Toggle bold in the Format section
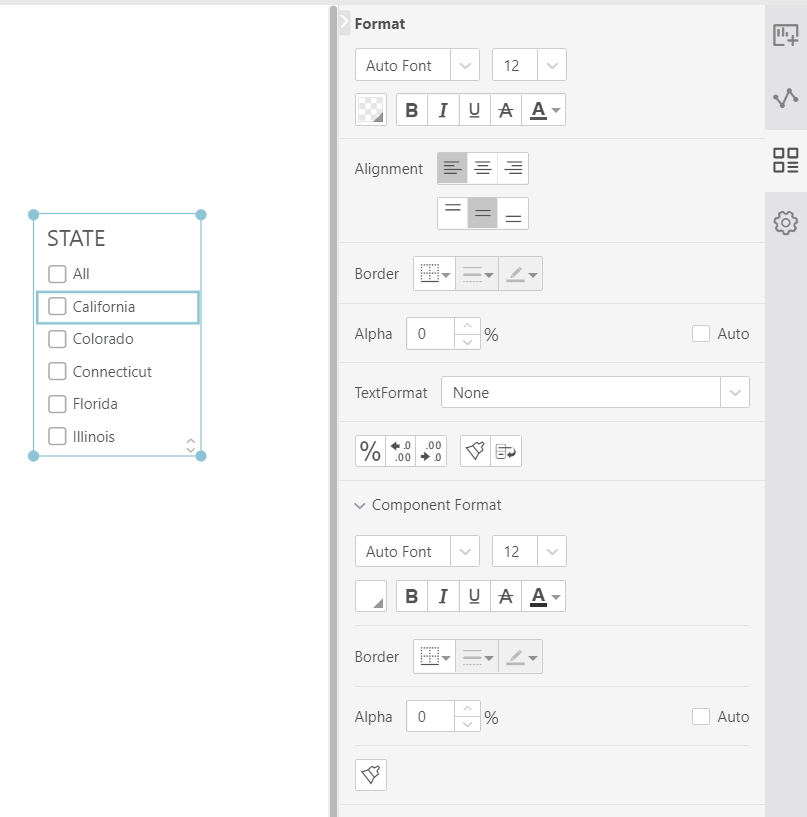 [x=412, y=110]
